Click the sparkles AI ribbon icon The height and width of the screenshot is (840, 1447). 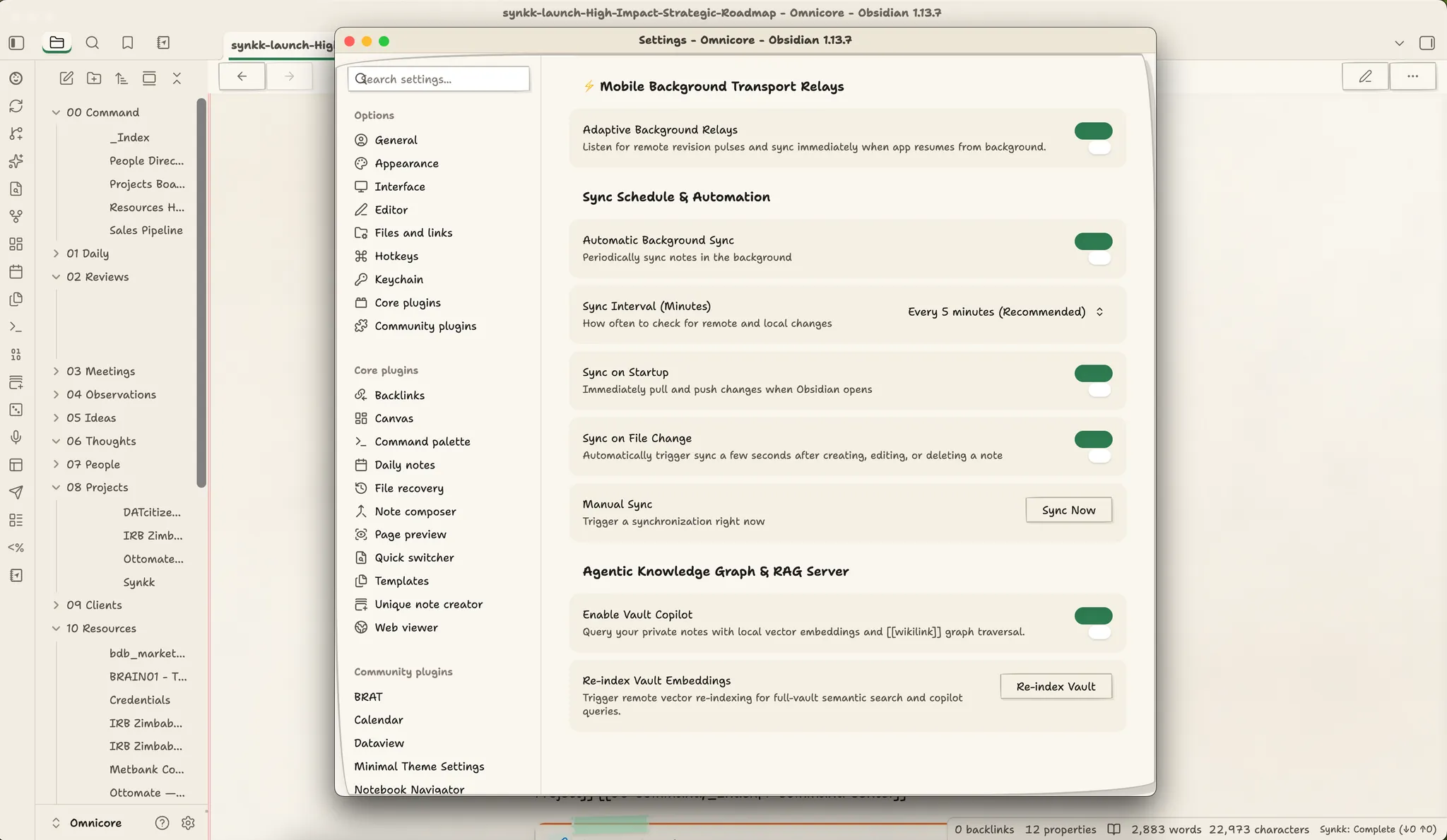[x=16, y=161]
